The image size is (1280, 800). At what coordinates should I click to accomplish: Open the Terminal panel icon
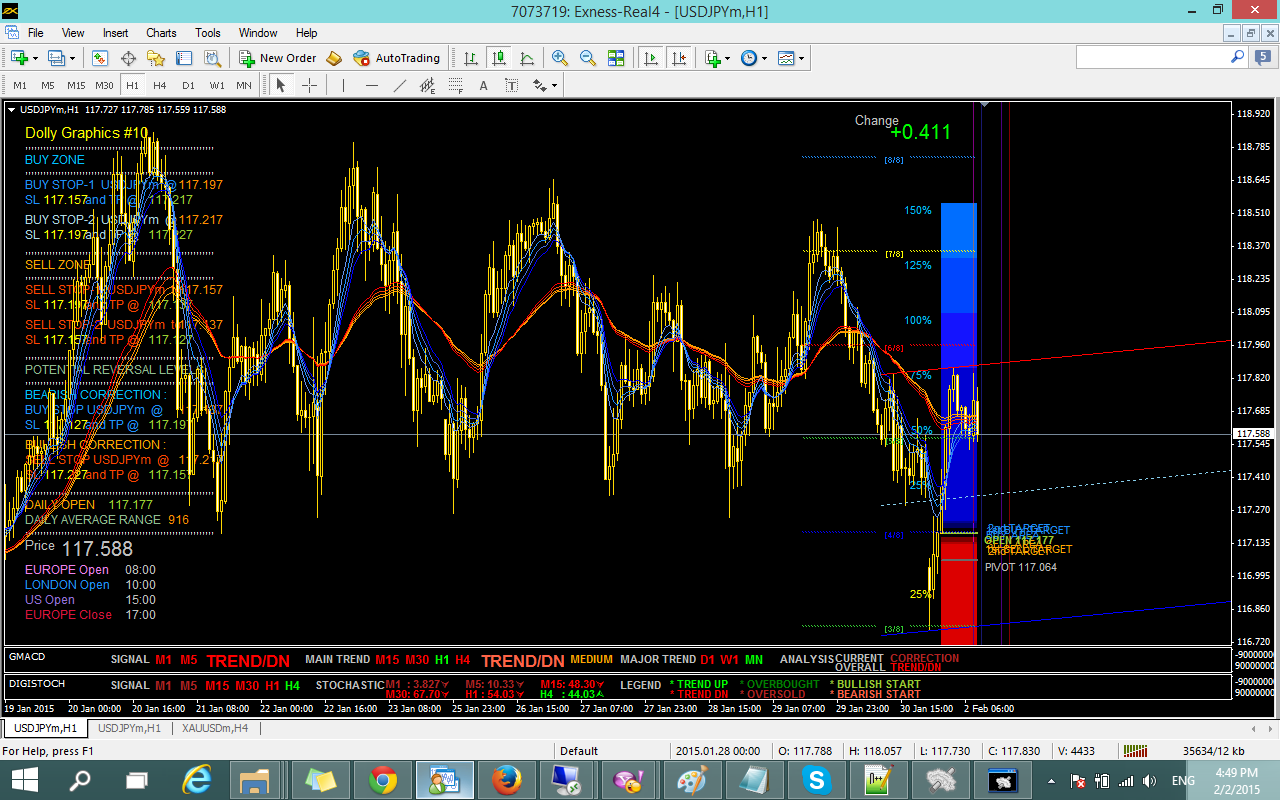tap(184, 58)
